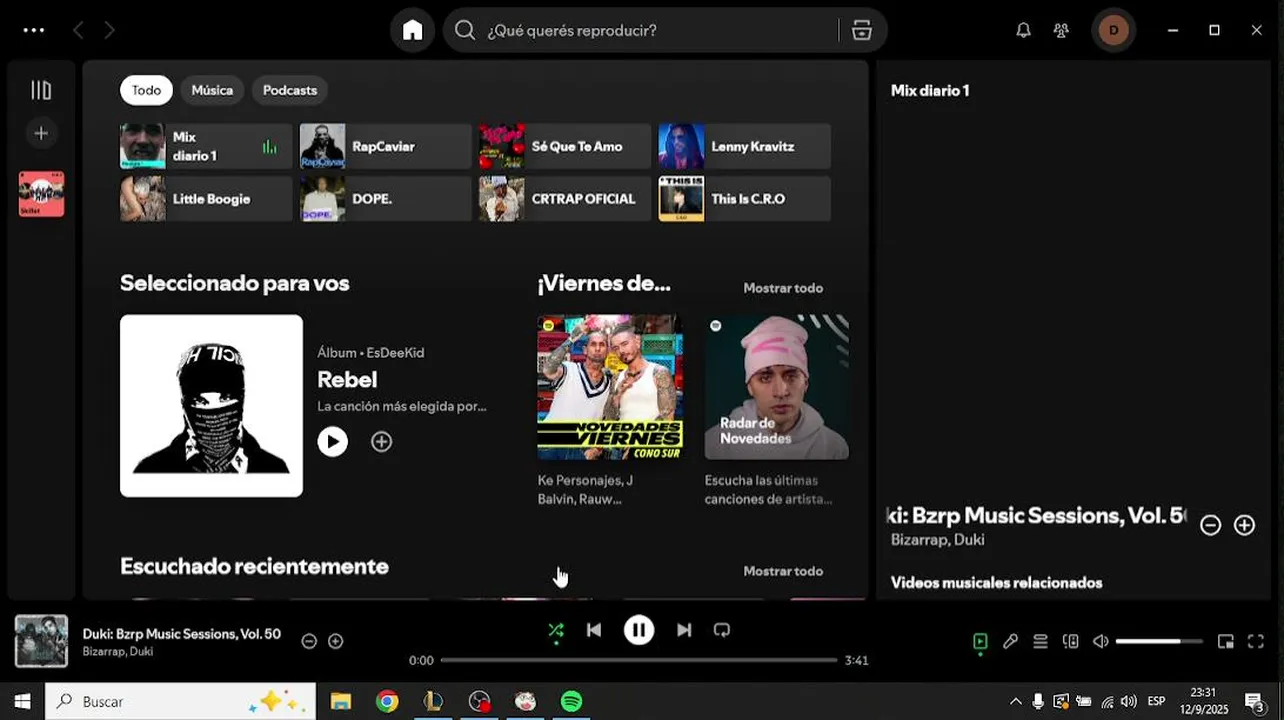Click the search magnifier icon
Viewport: 1284px width, 720px height.
[x=465, y=30]
